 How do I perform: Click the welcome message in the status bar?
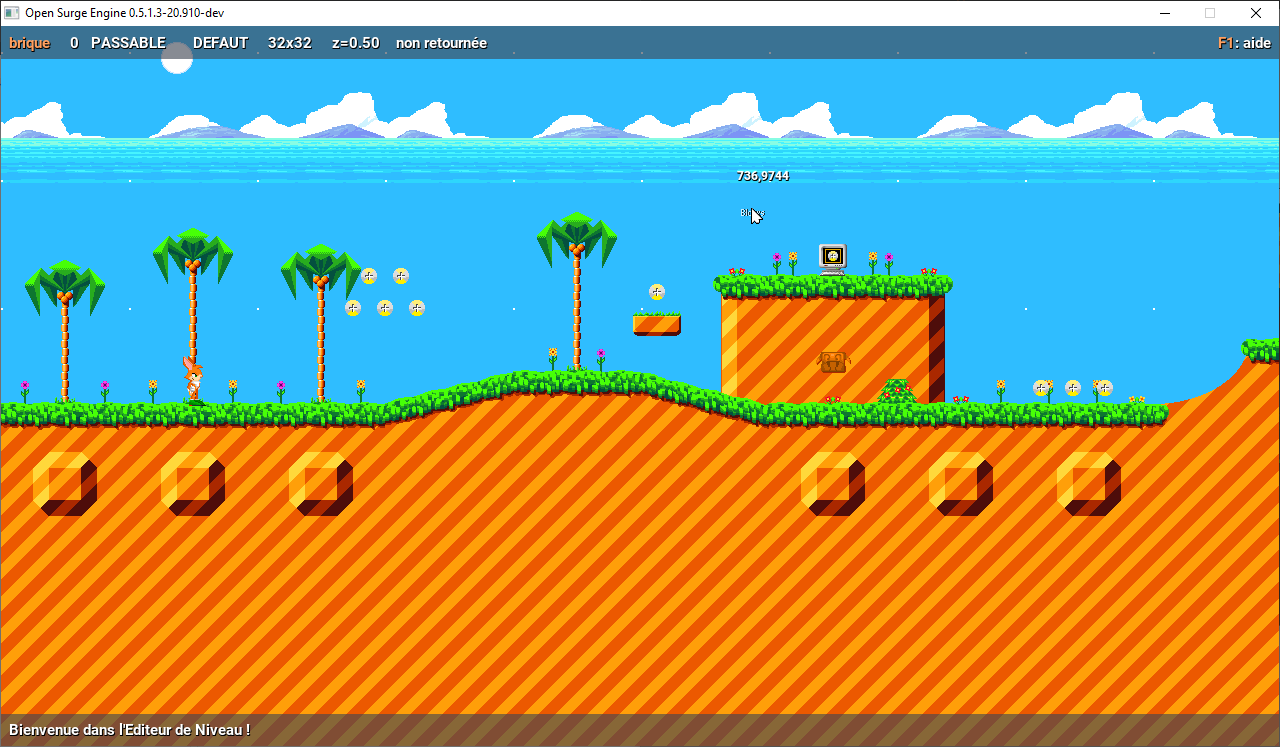tap(128, 730)
